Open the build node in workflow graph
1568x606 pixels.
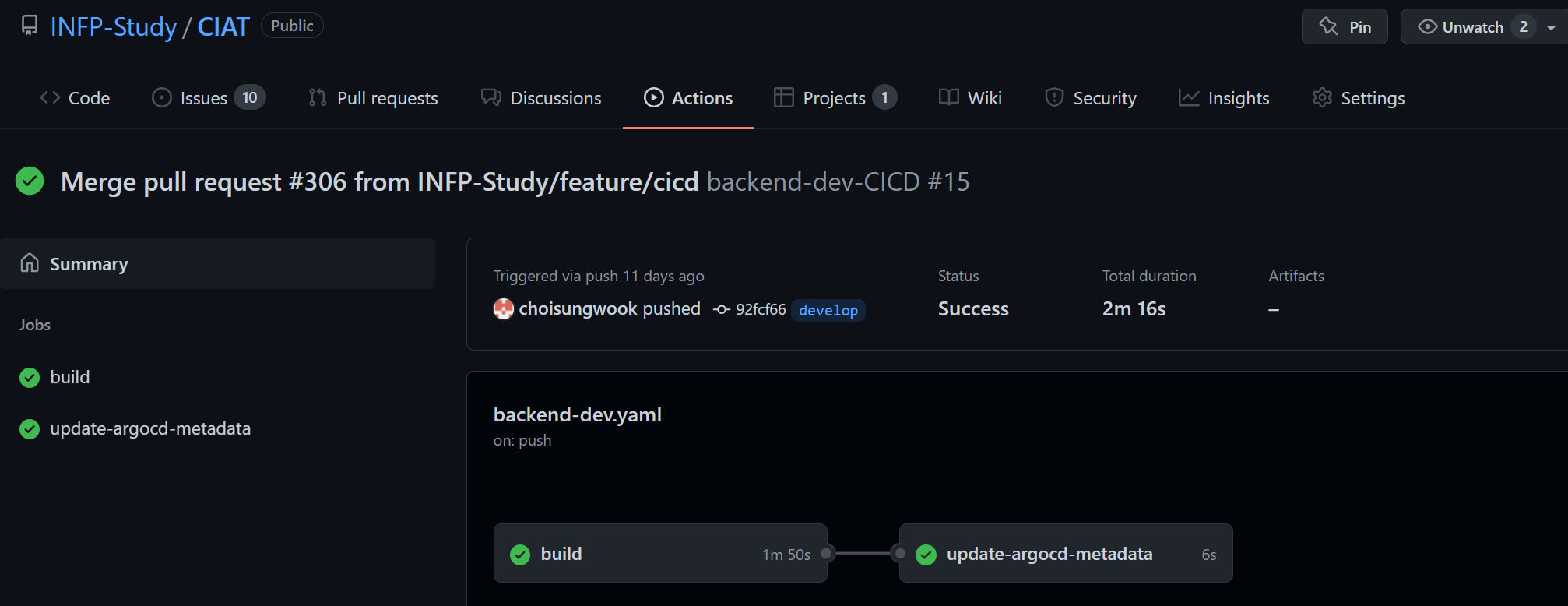click(660, 554)
